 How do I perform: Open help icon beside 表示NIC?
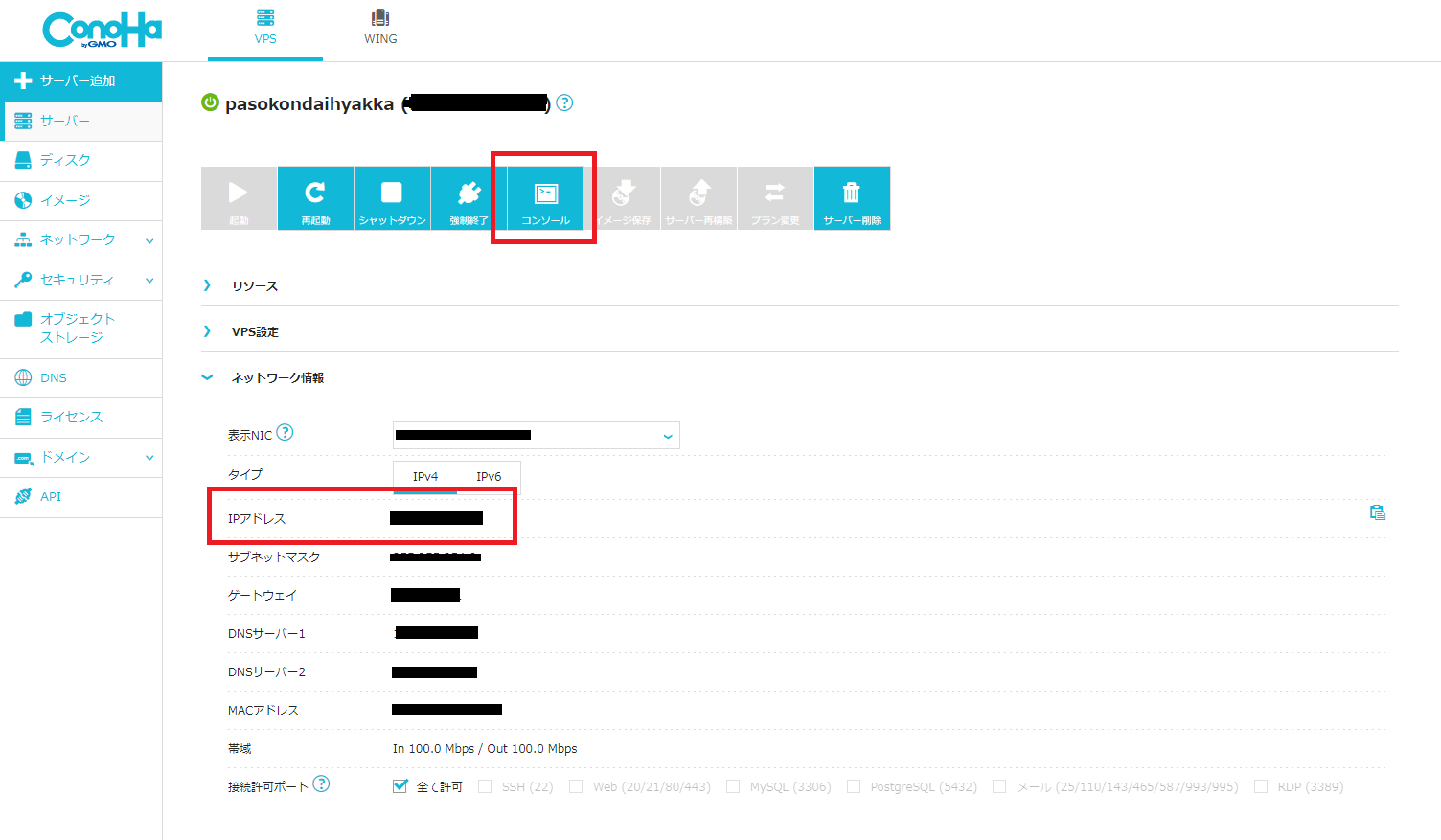point(285,432)
